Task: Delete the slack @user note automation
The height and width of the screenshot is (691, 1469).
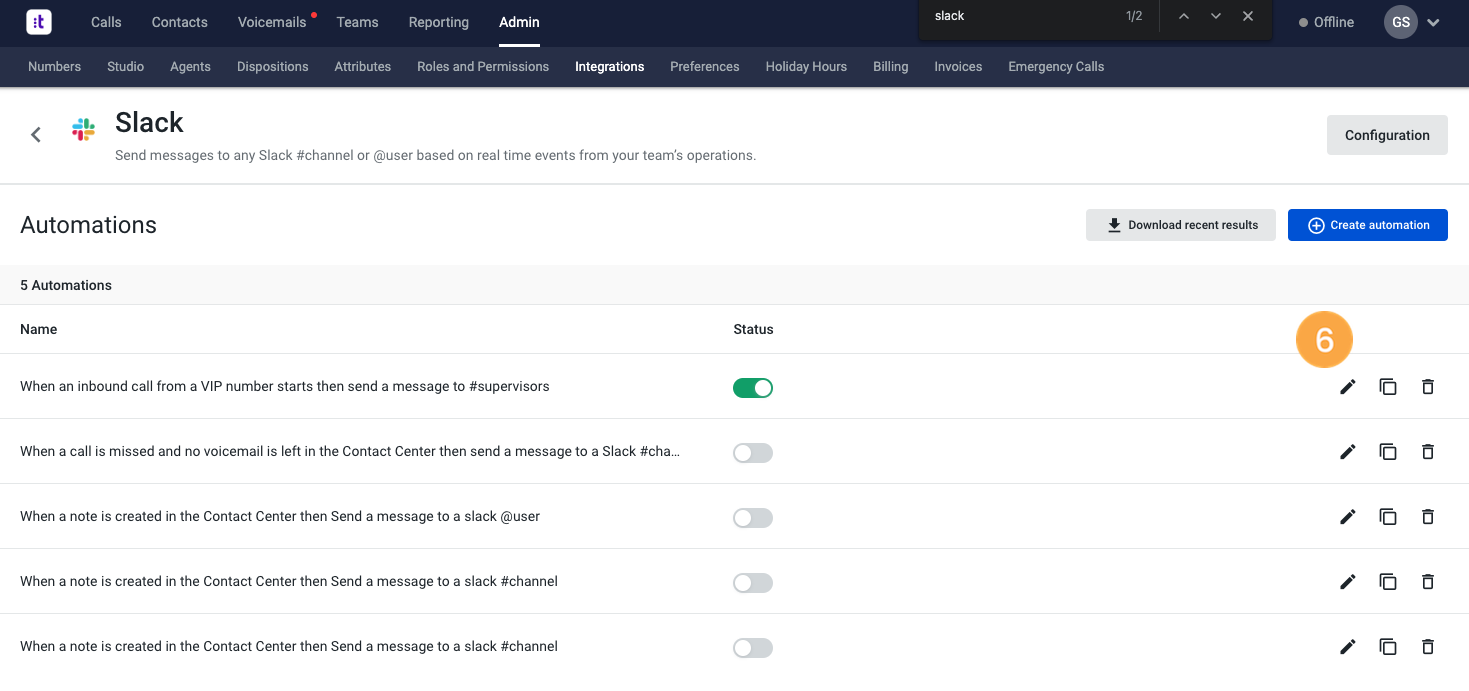Action: pyautogui.click(x=1428, y=517)
